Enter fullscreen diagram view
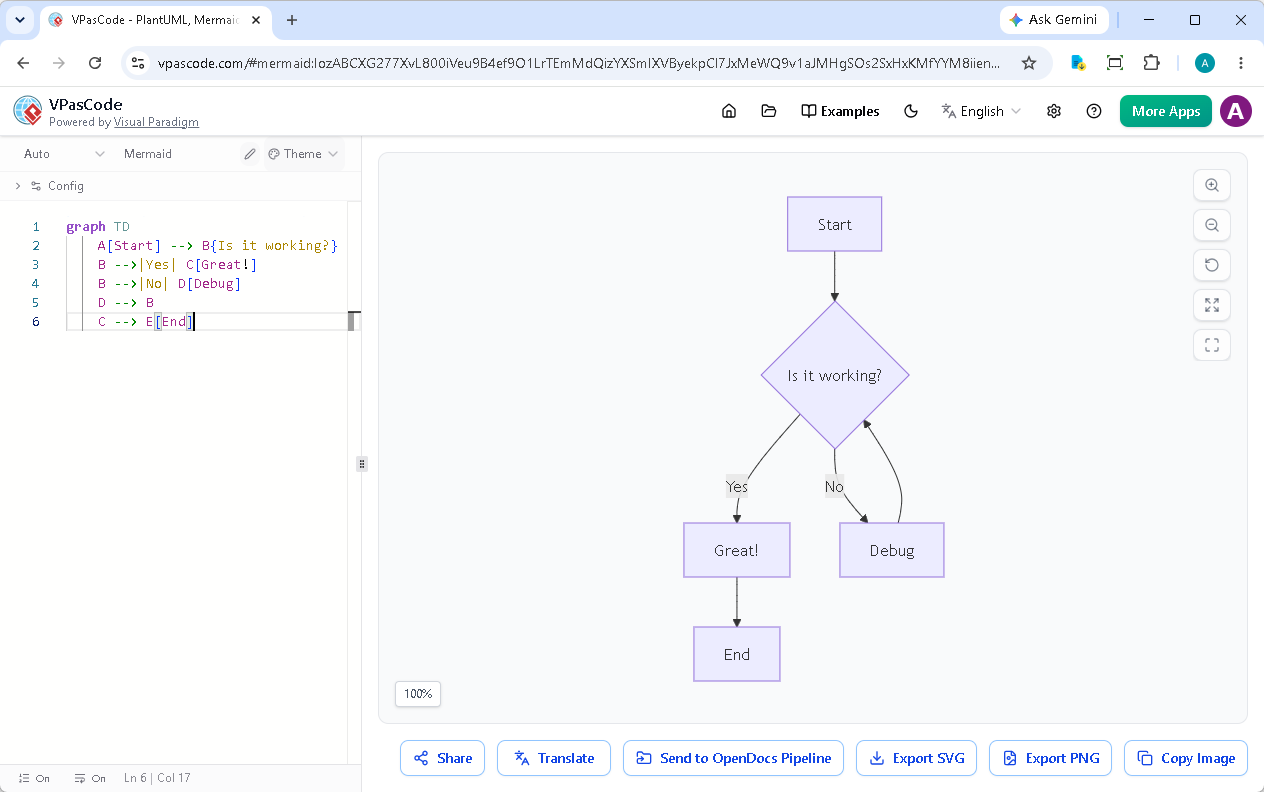1264x792 pixels. coord(1212,345)
